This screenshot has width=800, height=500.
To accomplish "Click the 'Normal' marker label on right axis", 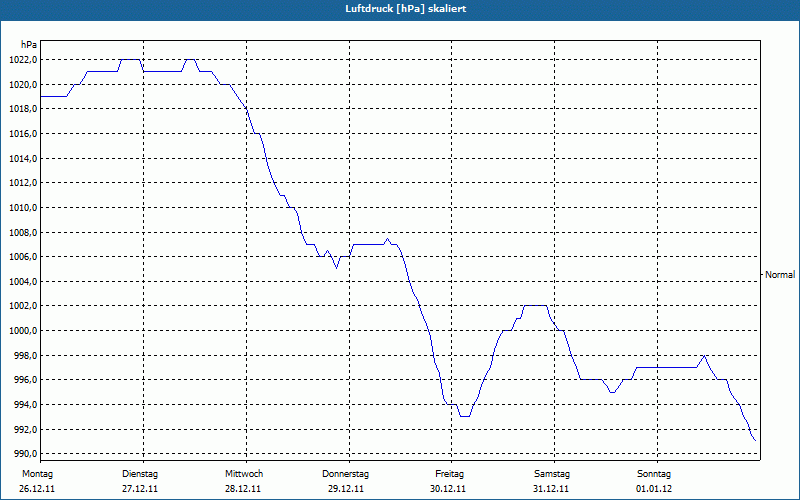I will click(780, 274).
